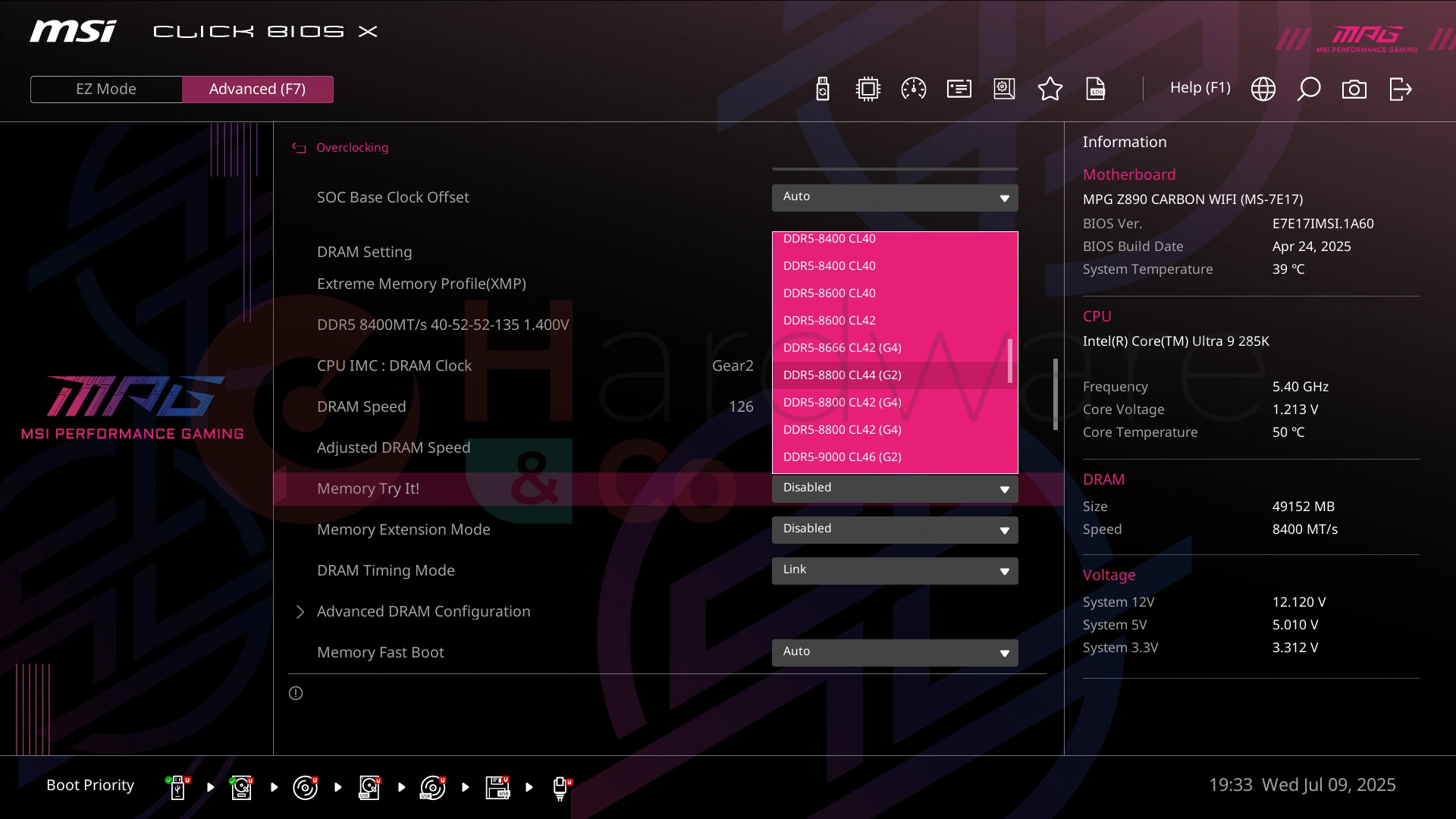
Task: Select the SOC Base Clock Offset label
Action: (393, 198)
